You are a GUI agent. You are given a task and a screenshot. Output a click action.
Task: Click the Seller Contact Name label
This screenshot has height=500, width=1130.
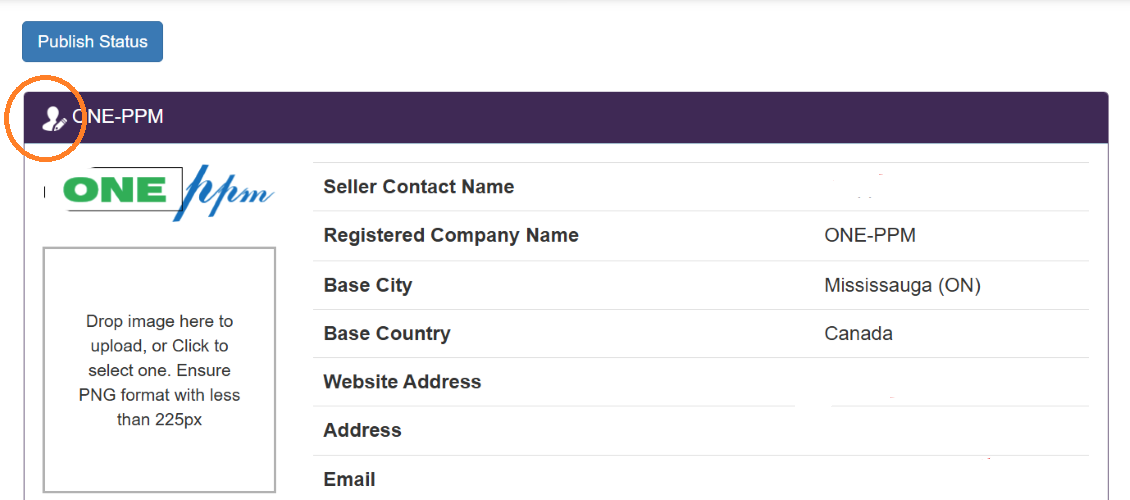(419, 187)
